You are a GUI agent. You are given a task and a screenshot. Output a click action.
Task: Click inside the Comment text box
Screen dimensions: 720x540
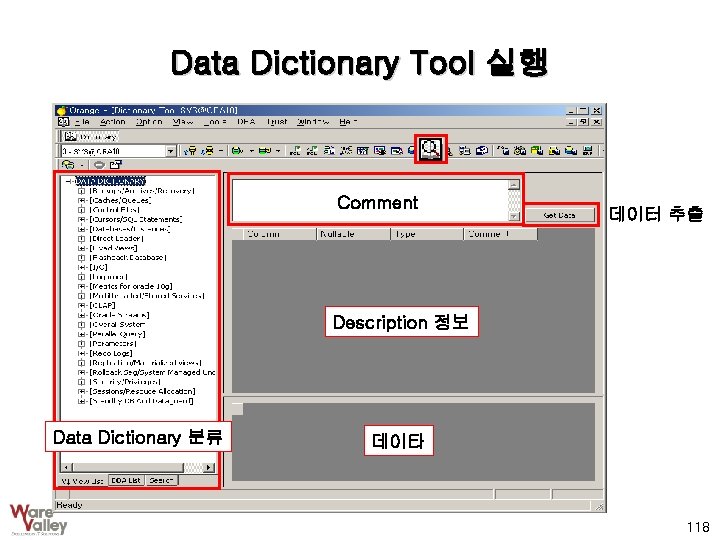pyautogui.click(x=370, y=201)
